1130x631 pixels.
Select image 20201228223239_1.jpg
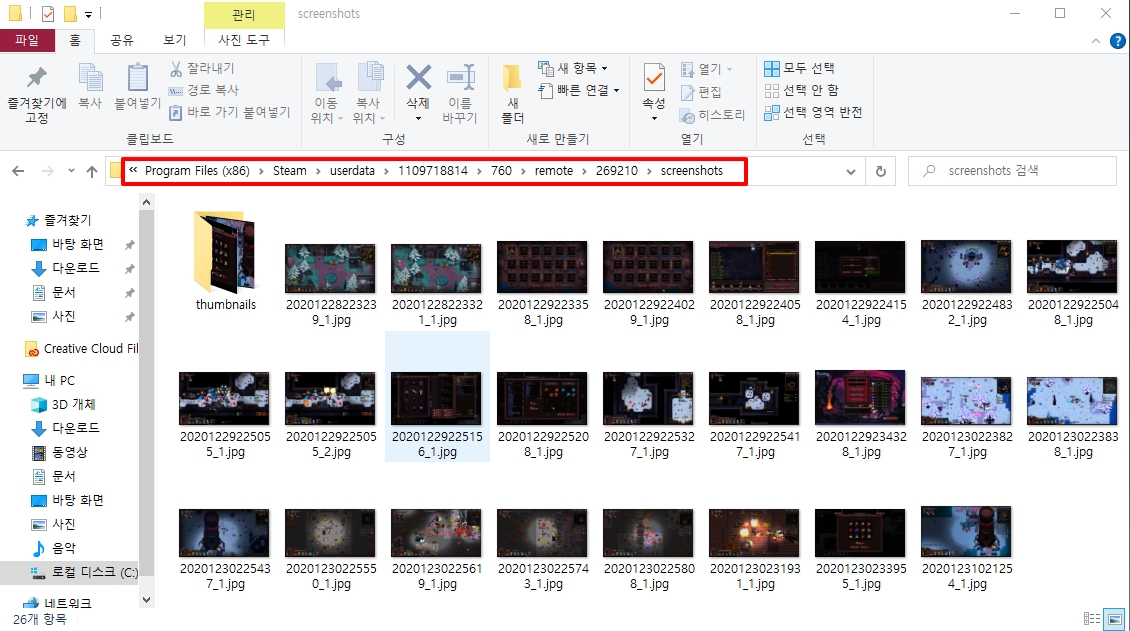click(x=331, y=285)
